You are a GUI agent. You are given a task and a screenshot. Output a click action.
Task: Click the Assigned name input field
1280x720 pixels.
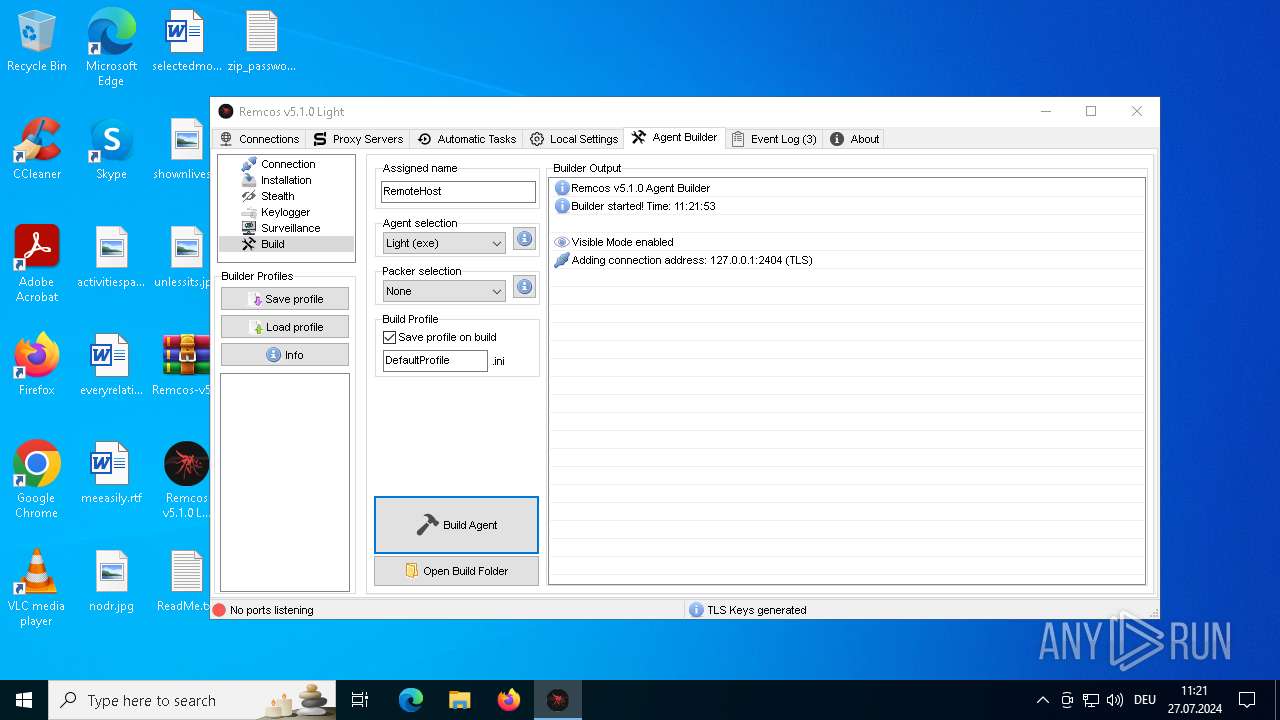458,191
